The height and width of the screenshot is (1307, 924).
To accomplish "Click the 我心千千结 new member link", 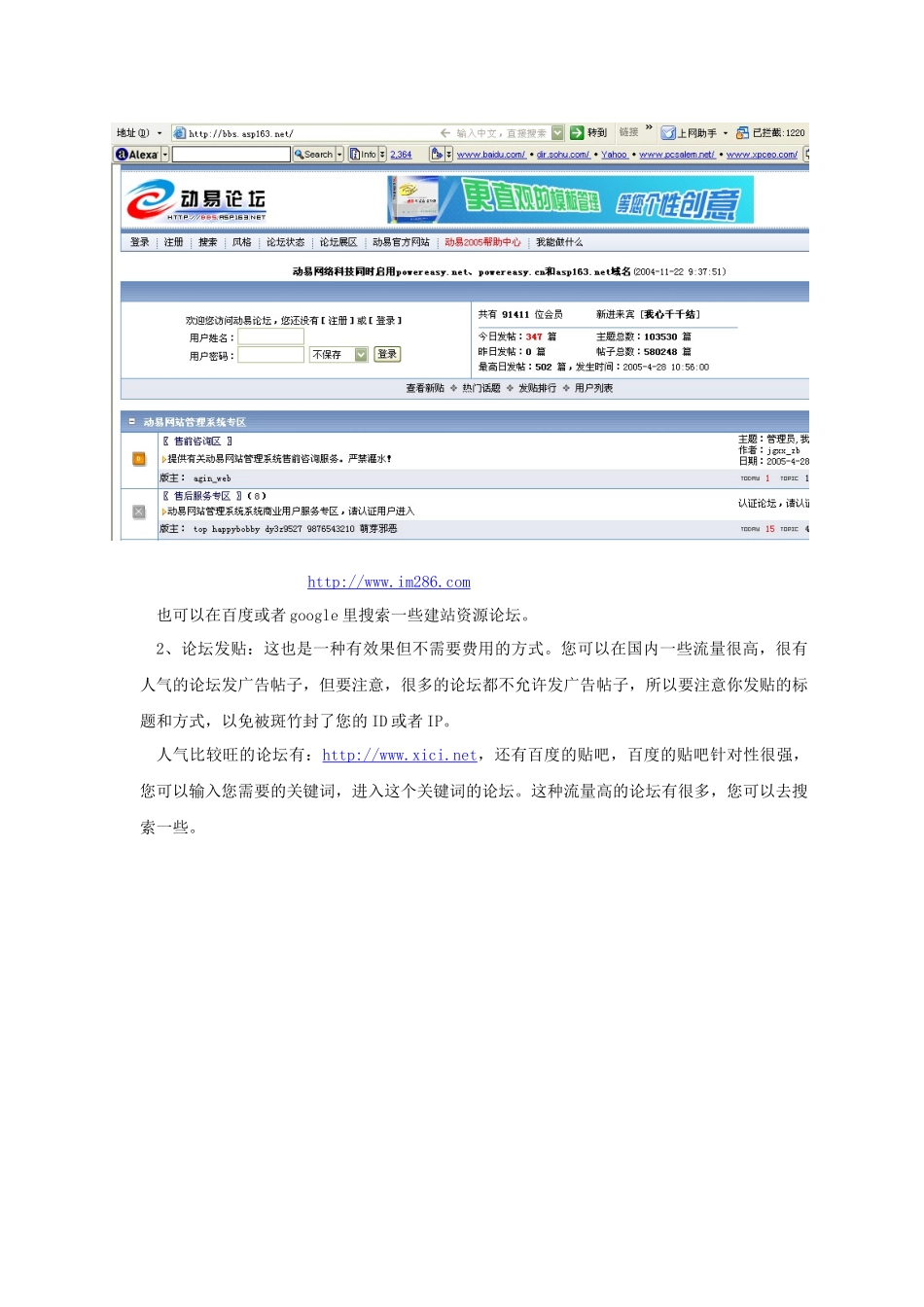I will tap(670, 314).
